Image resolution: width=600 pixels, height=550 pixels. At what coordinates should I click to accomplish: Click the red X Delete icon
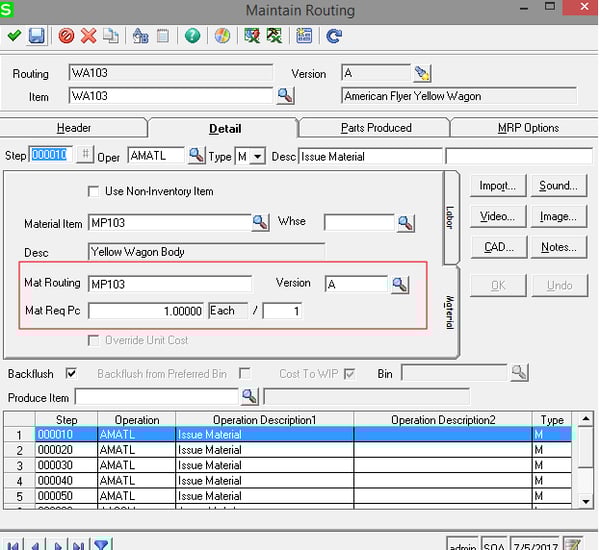click(x=88, y=36)
